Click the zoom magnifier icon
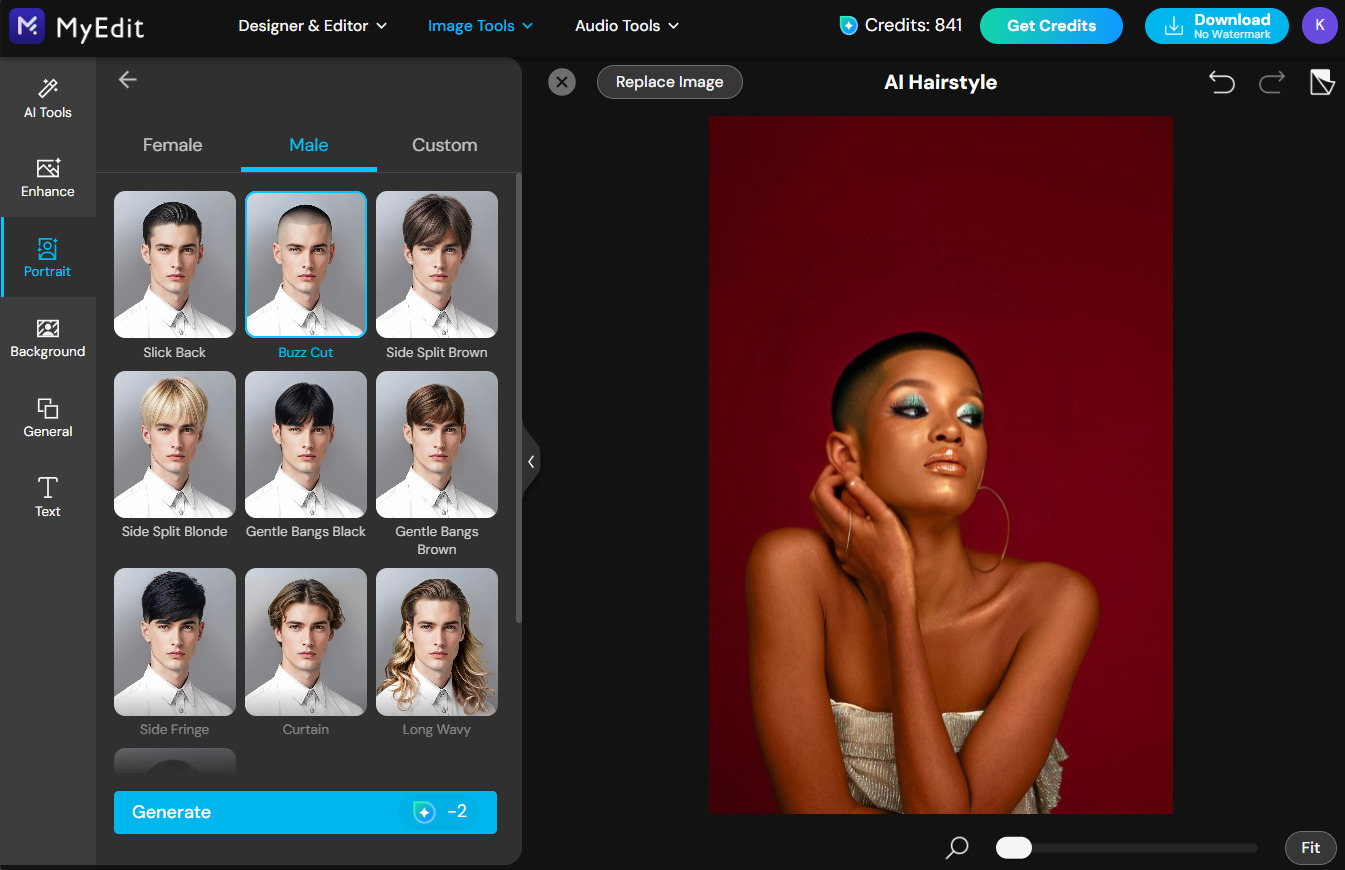 tap(956, 847)
